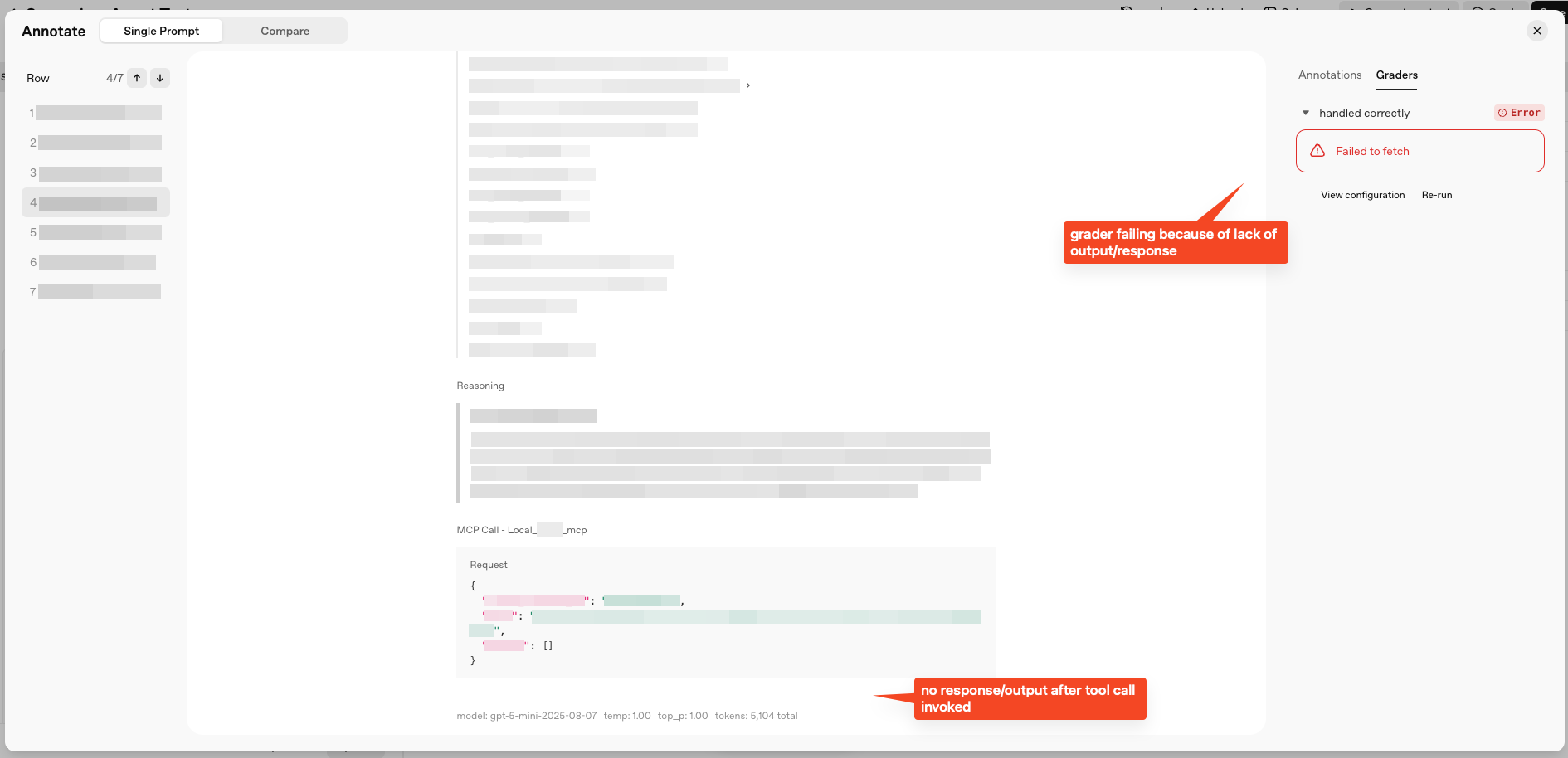Select row 3 in the row list

95,172
